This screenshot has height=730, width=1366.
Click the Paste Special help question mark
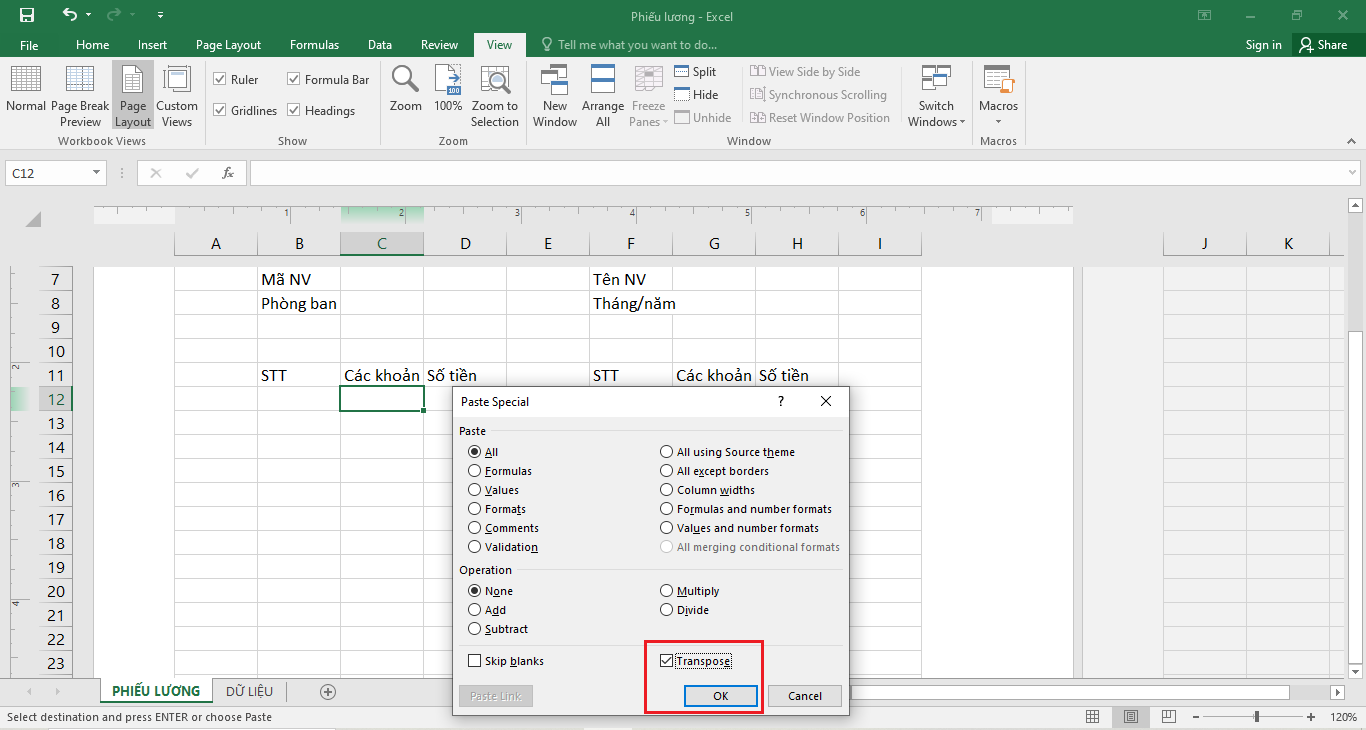(781, 401)
